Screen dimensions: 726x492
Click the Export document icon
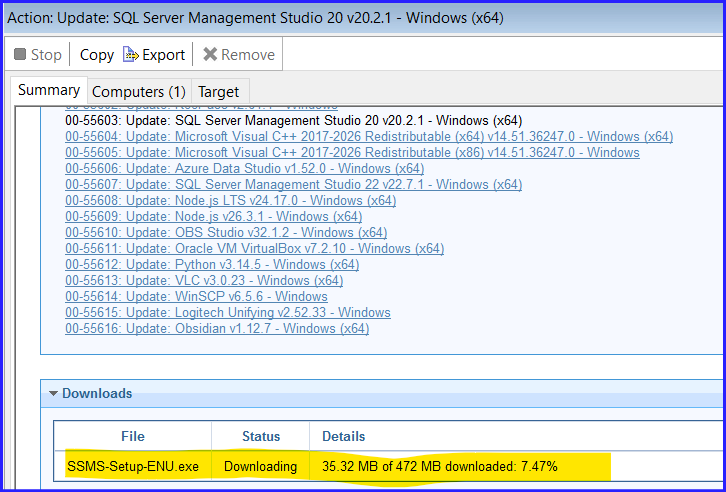[131, 55]
